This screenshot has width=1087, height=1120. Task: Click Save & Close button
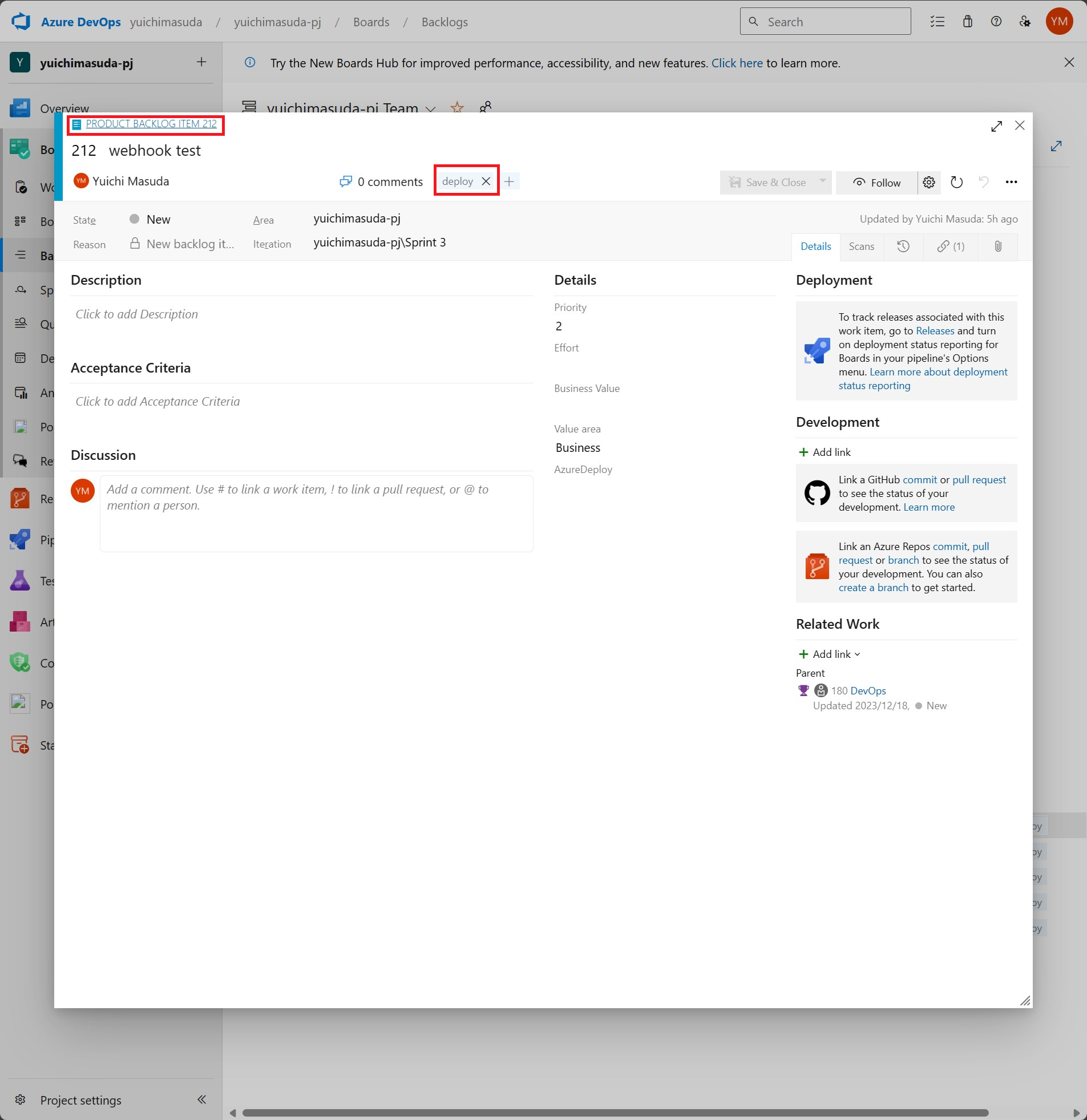click(x=768, y=182)
